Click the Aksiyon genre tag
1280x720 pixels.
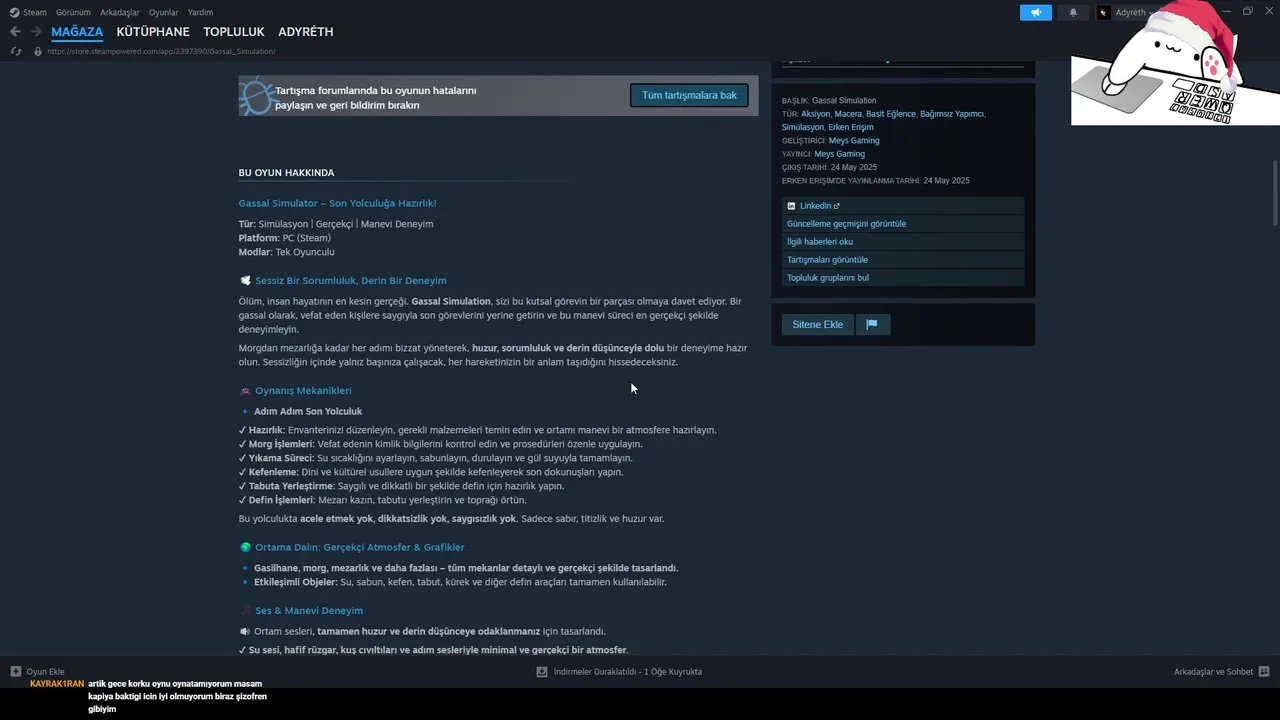(x=815, y=114)
